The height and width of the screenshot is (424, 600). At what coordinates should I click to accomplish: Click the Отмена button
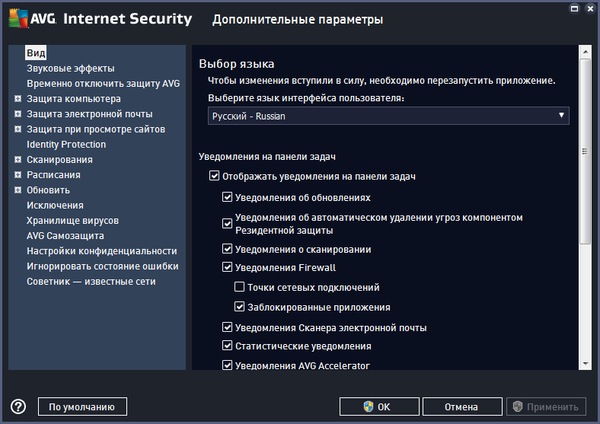[x=462, y=407]
